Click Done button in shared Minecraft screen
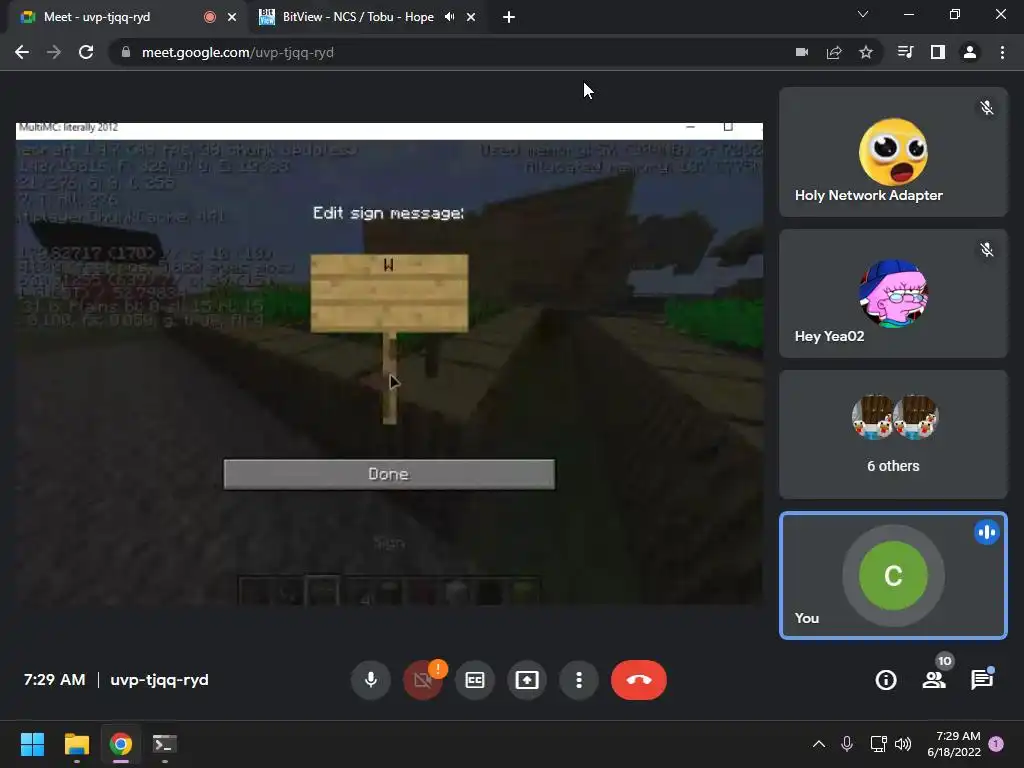The image size is (1024, 768). tap(389, 474)
